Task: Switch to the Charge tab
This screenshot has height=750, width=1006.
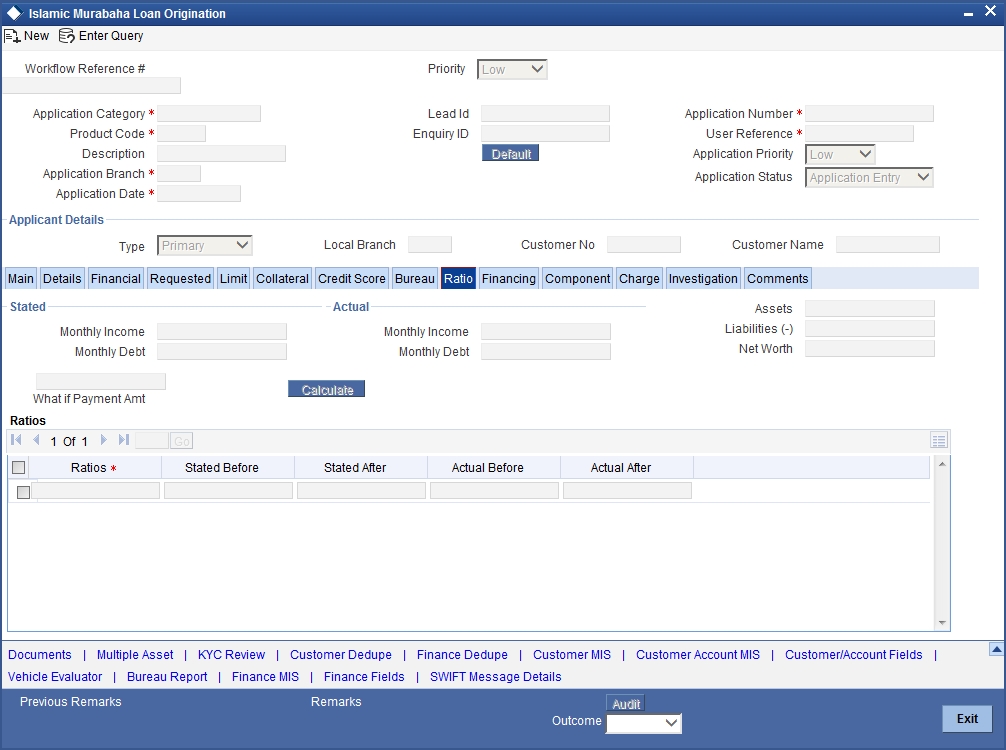Action: pos(639,278)
